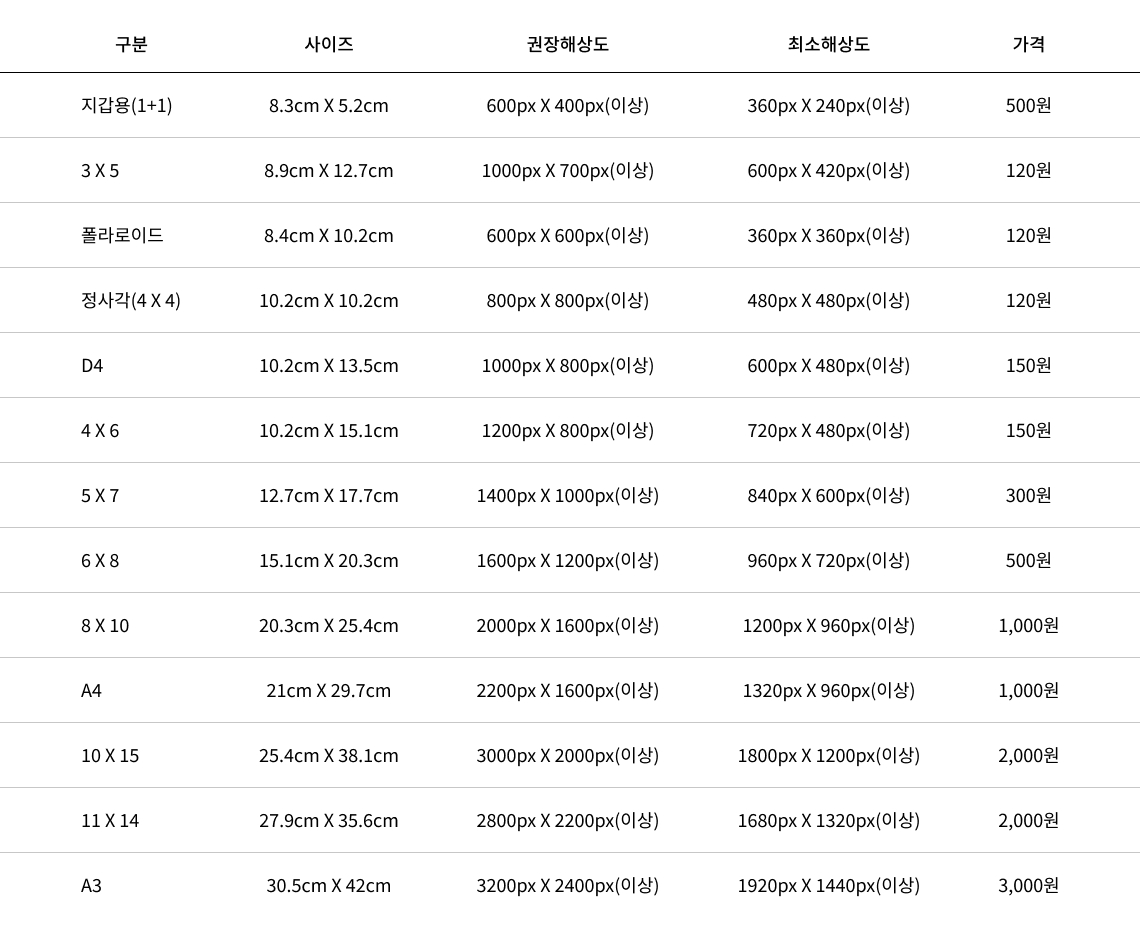The height and width of the screenshot is (944, 1140).
Task: Select the 최소해상도 column header
Action: pyautogui.click(x=828, y=44)
